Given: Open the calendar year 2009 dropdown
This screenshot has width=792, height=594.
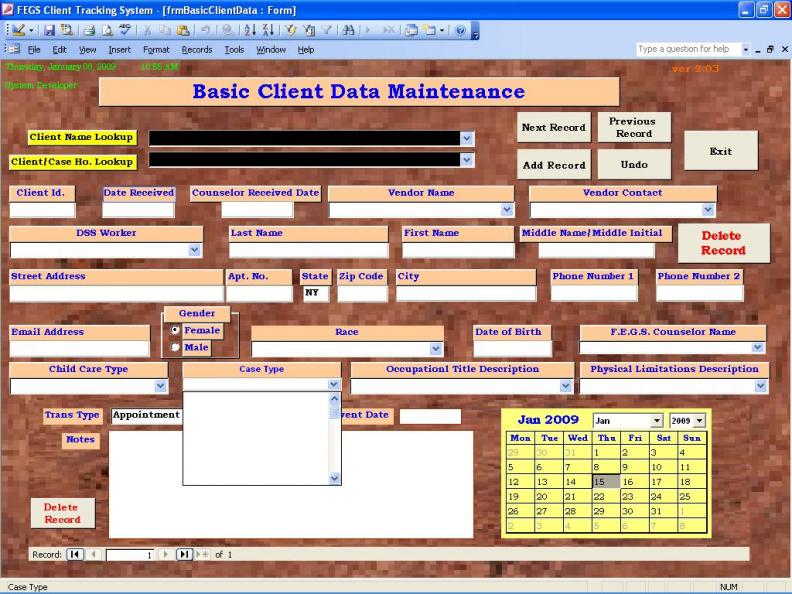Looking at the screenshot, I should (x=700, y=420).
